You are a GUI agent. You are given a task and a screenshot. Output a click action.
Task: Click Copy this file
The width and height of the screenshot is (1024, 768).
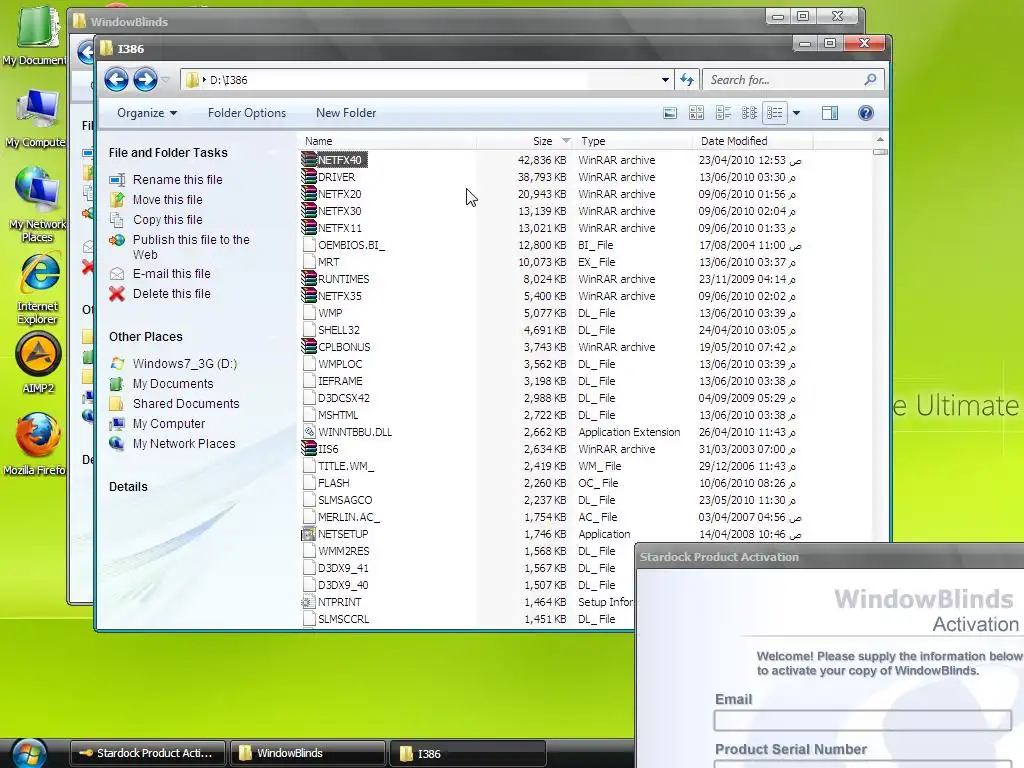(x=167, y=220)
